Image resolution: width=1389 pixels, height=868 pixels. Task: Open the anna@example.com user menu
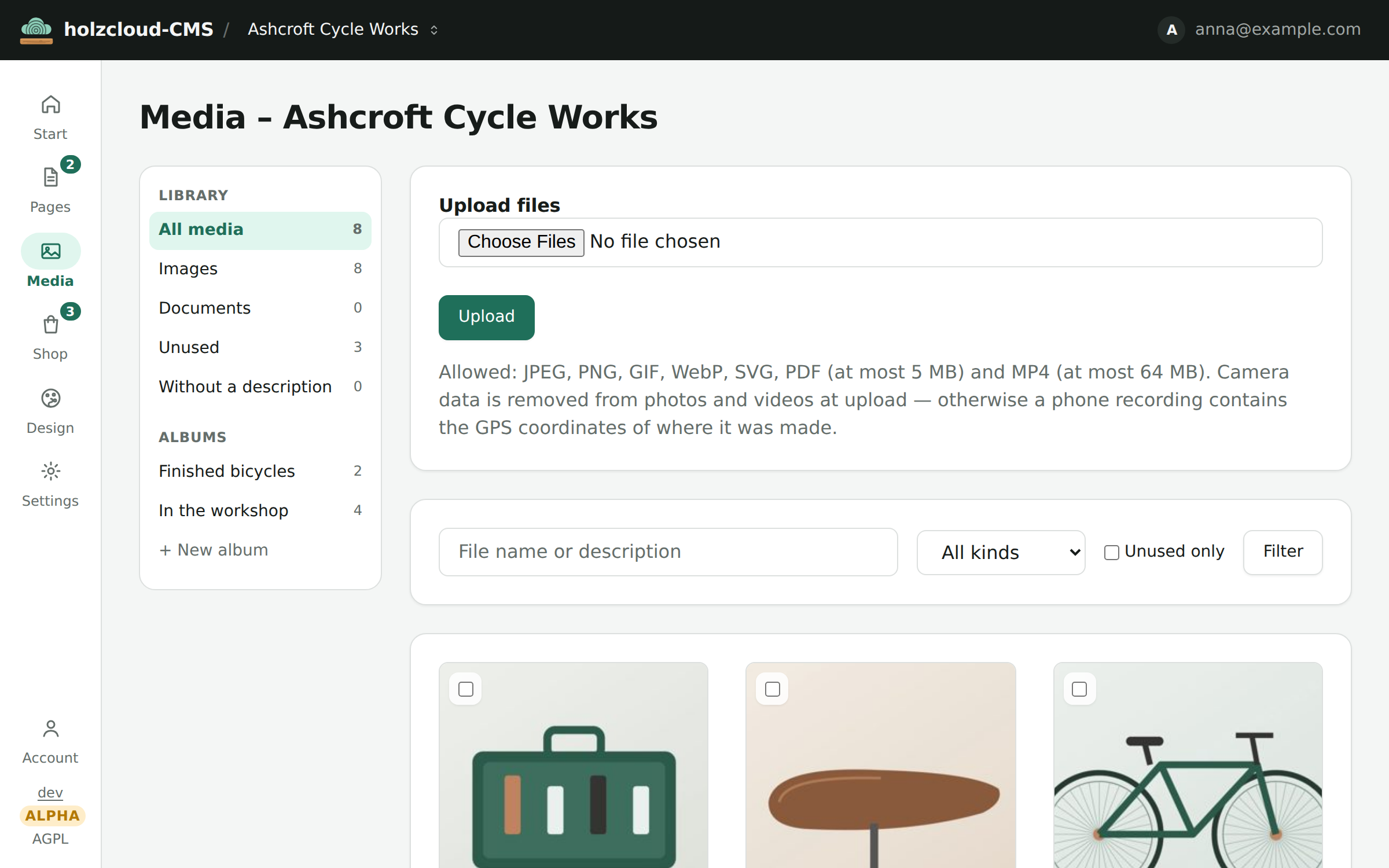(1259, 30)
